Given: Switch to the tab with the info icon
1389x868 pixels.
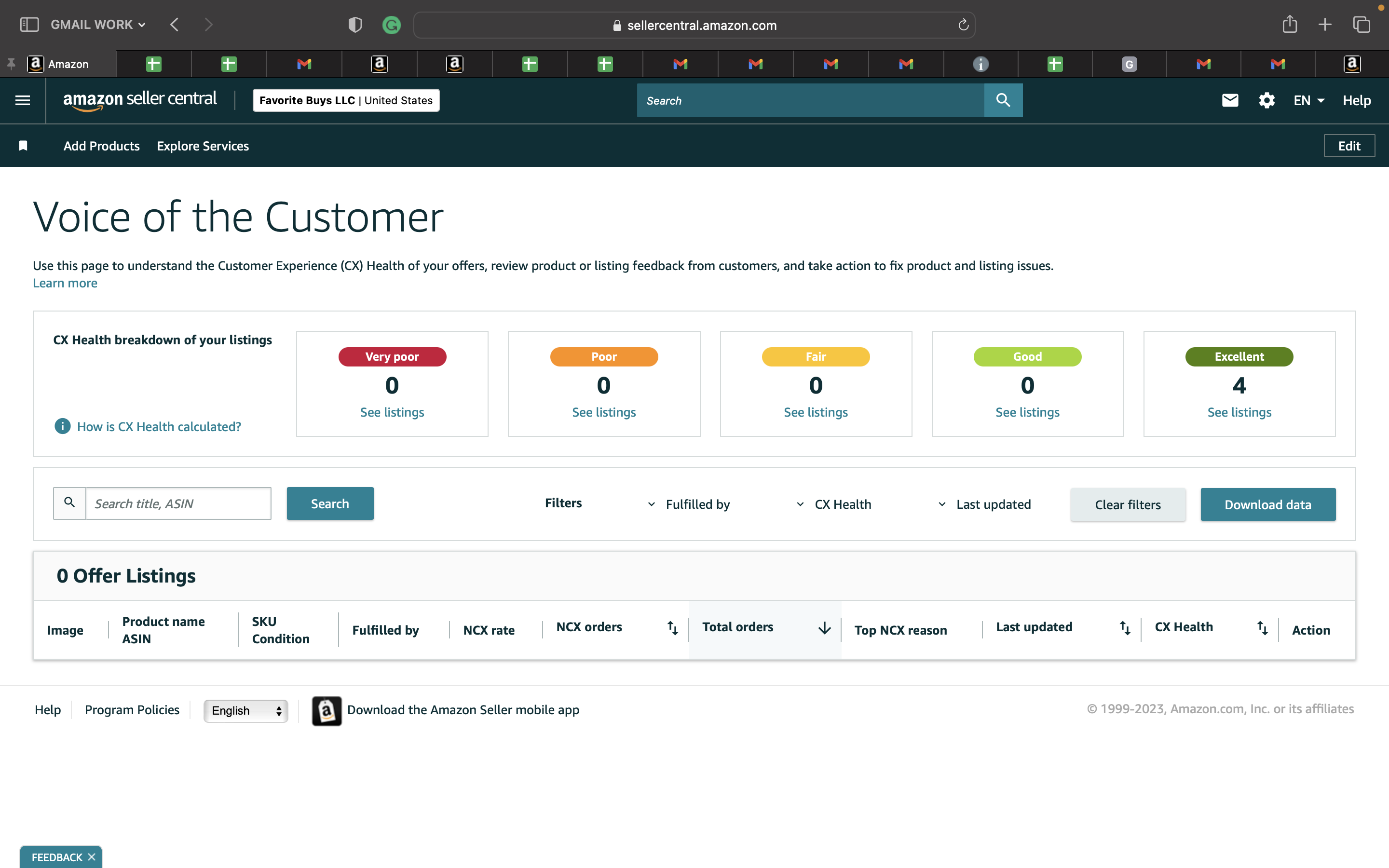Looking at the screenshot, I should (x=981, y=64).
